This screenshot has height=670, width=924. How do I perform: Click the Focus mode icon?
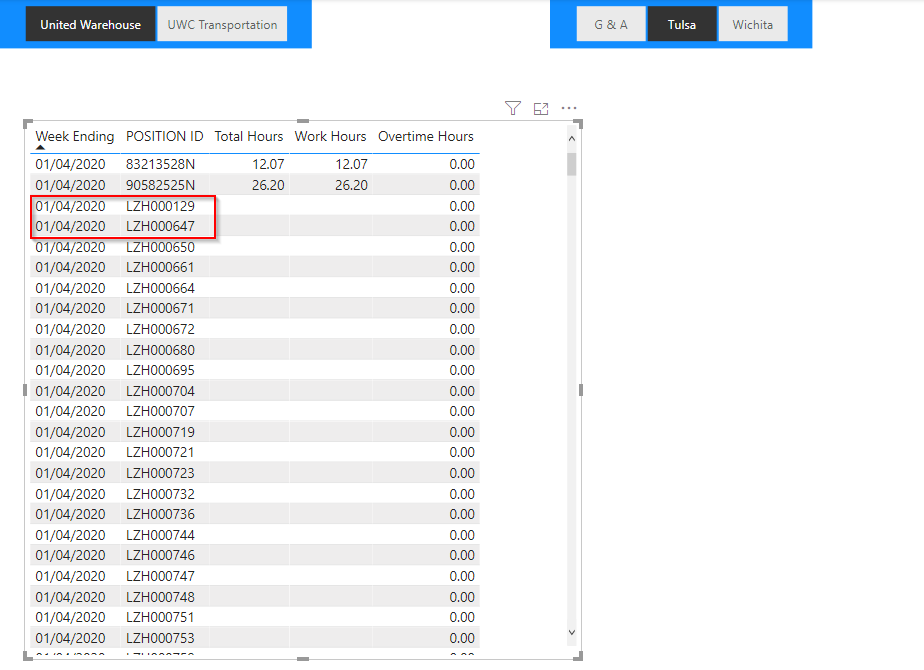click(541, 108)
